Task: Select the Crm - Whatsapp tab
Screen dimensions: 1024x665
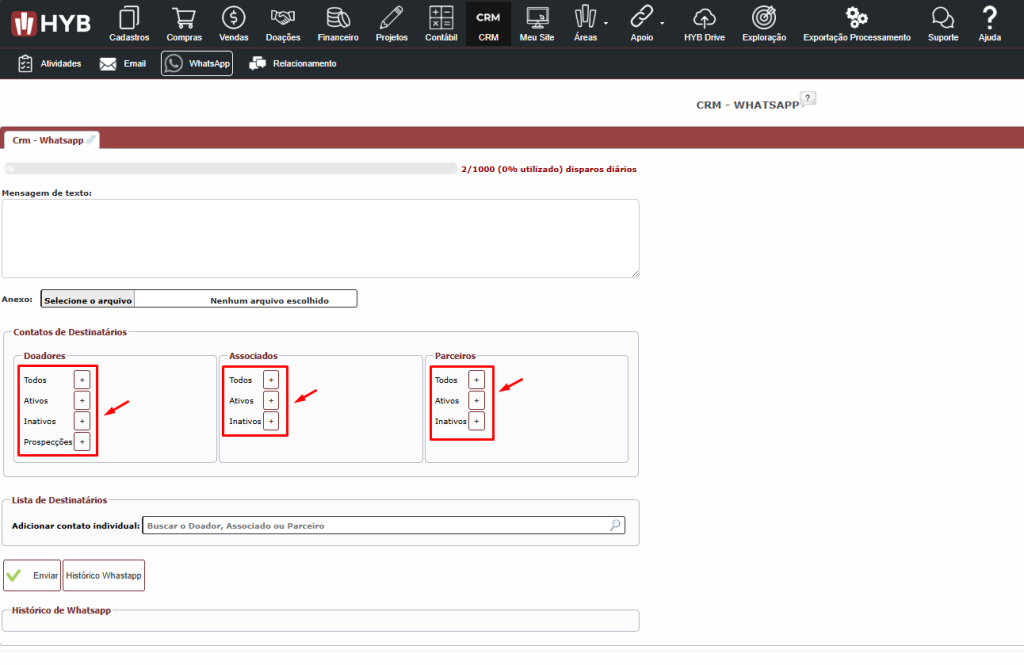Action: click(x=49, y=141)
